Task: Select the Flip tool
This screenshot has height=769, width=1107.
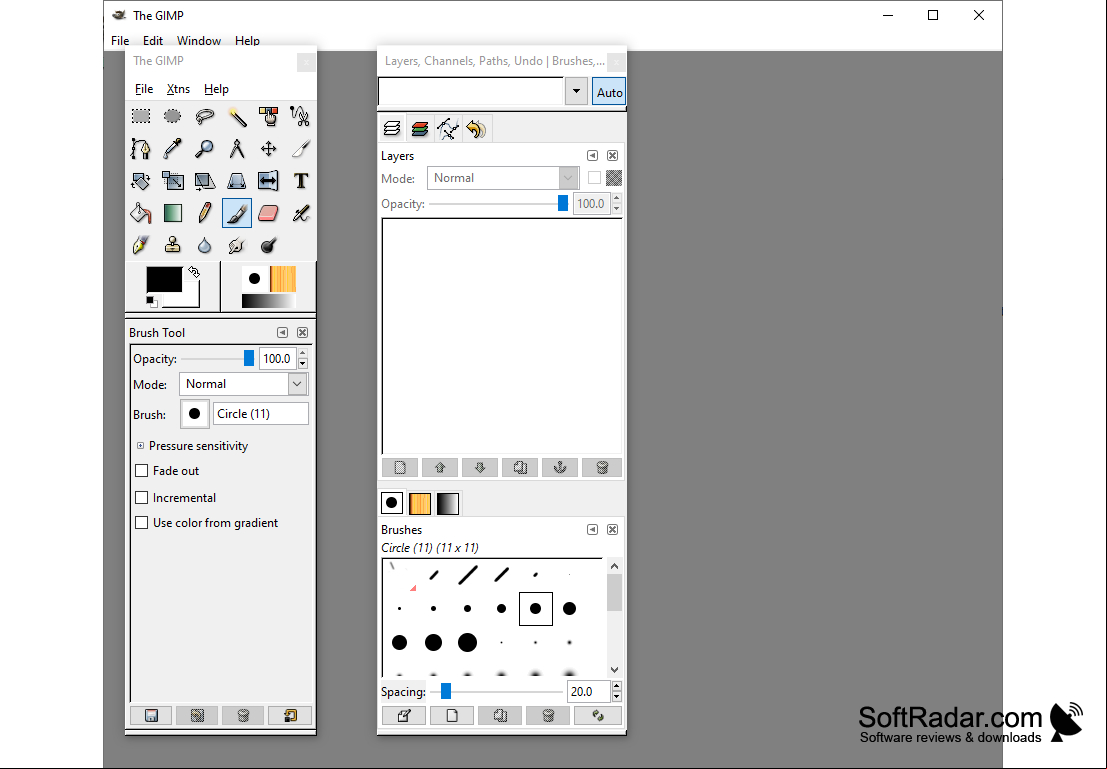Action: tap(268, 181)
